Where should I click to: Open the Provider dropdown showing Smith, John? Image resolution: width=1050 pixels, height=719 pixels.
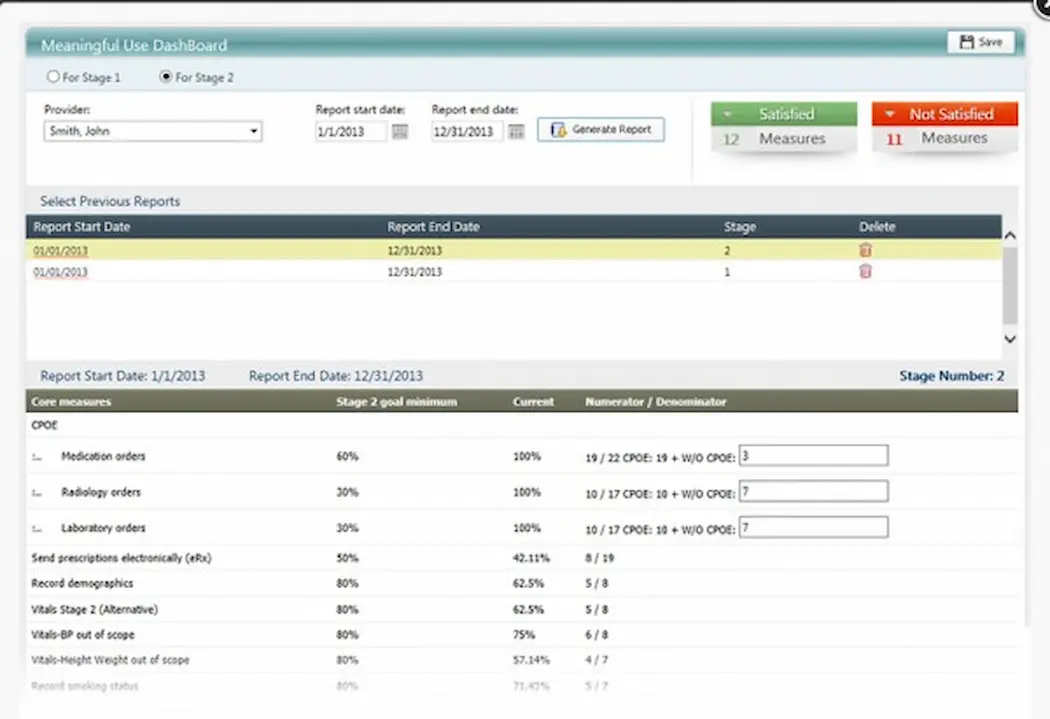coord(253,131)
